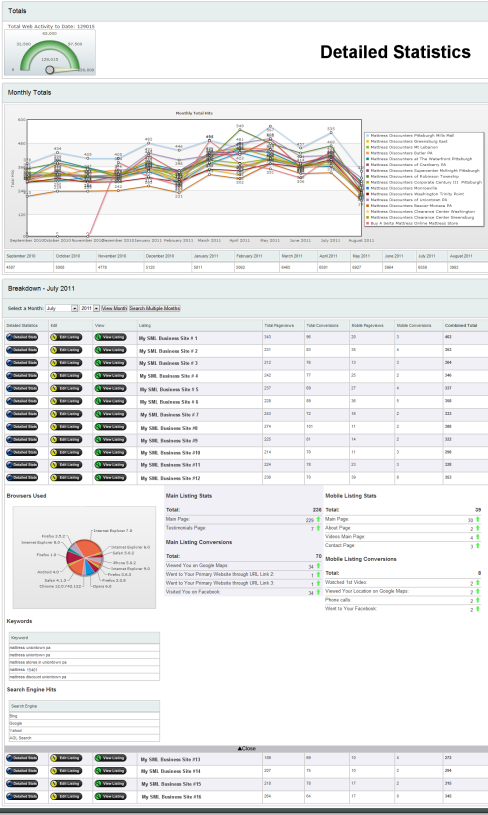Open the year dropdown showing 2011

coord(89,308)
